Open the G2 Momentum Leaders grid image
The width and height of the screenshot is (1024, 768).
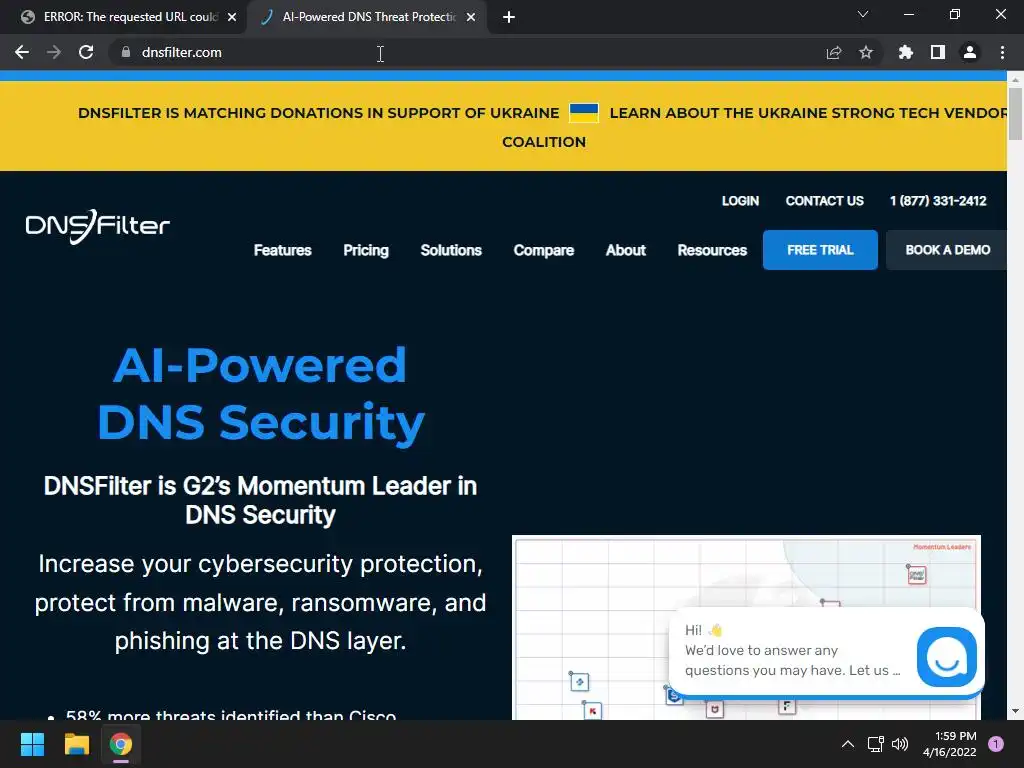pos(746,628)
